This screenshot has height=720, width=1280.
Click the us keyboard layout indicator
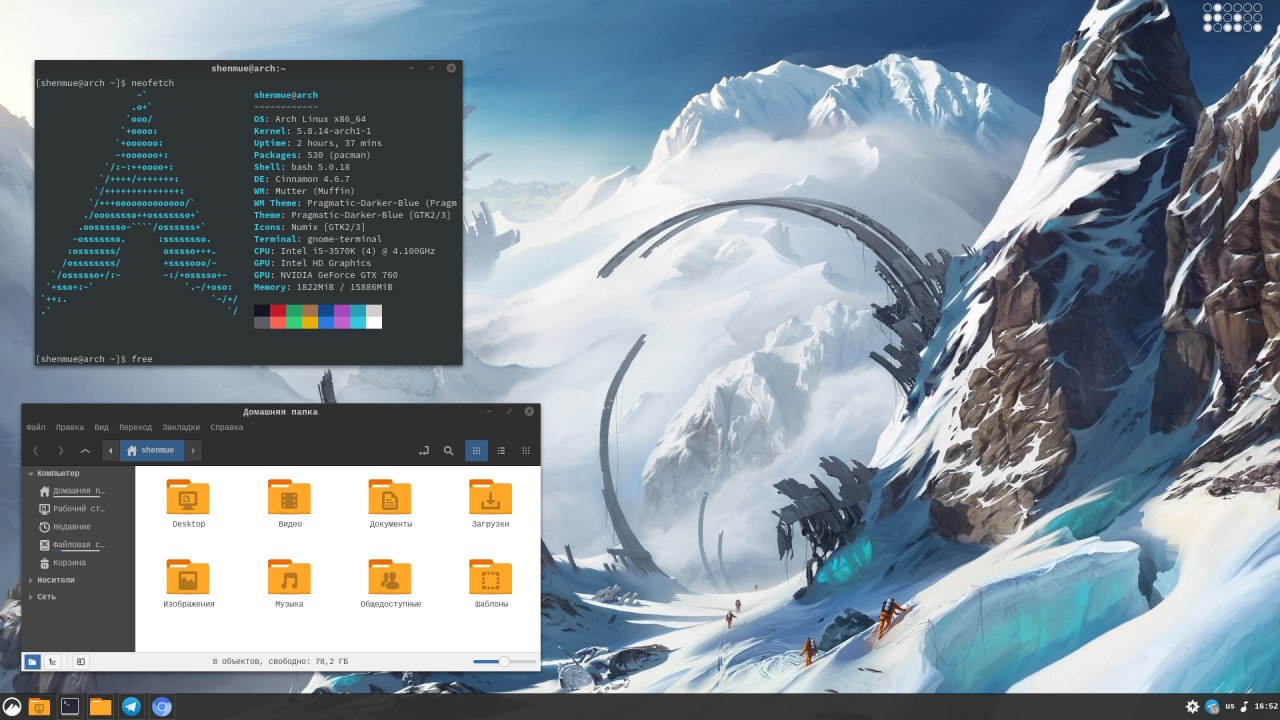pyautogui.click(x=1230, y=706)
